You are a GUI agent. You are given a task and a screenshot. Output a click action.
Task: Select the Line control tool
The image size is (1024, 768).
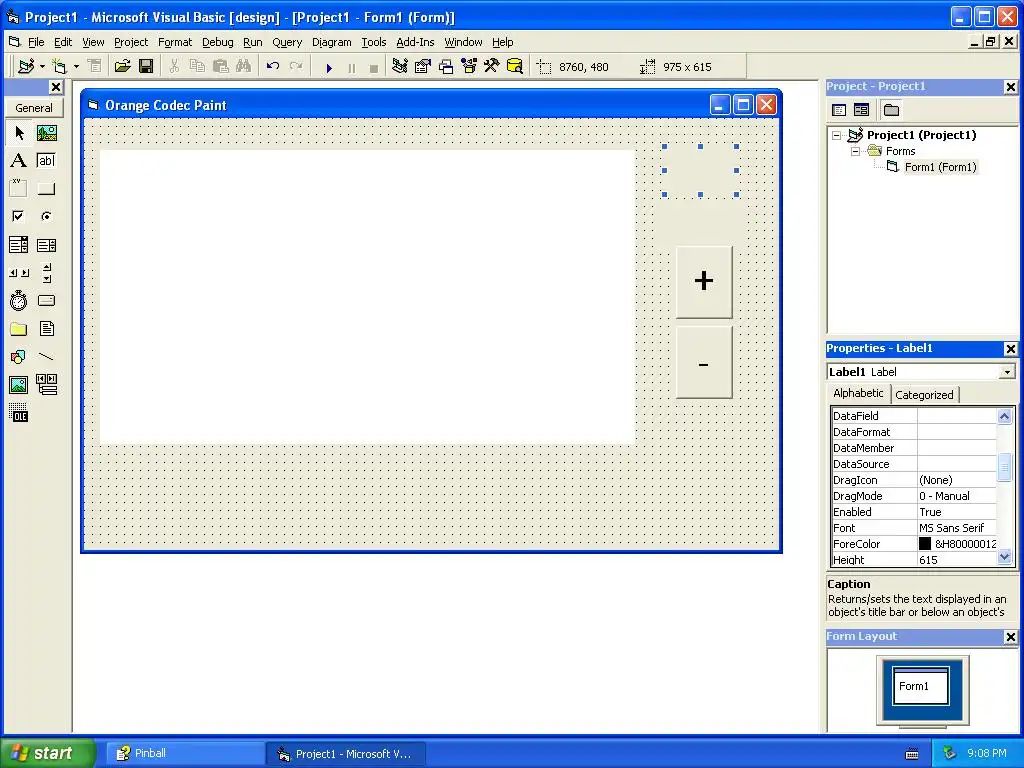[x=46, y=357]
